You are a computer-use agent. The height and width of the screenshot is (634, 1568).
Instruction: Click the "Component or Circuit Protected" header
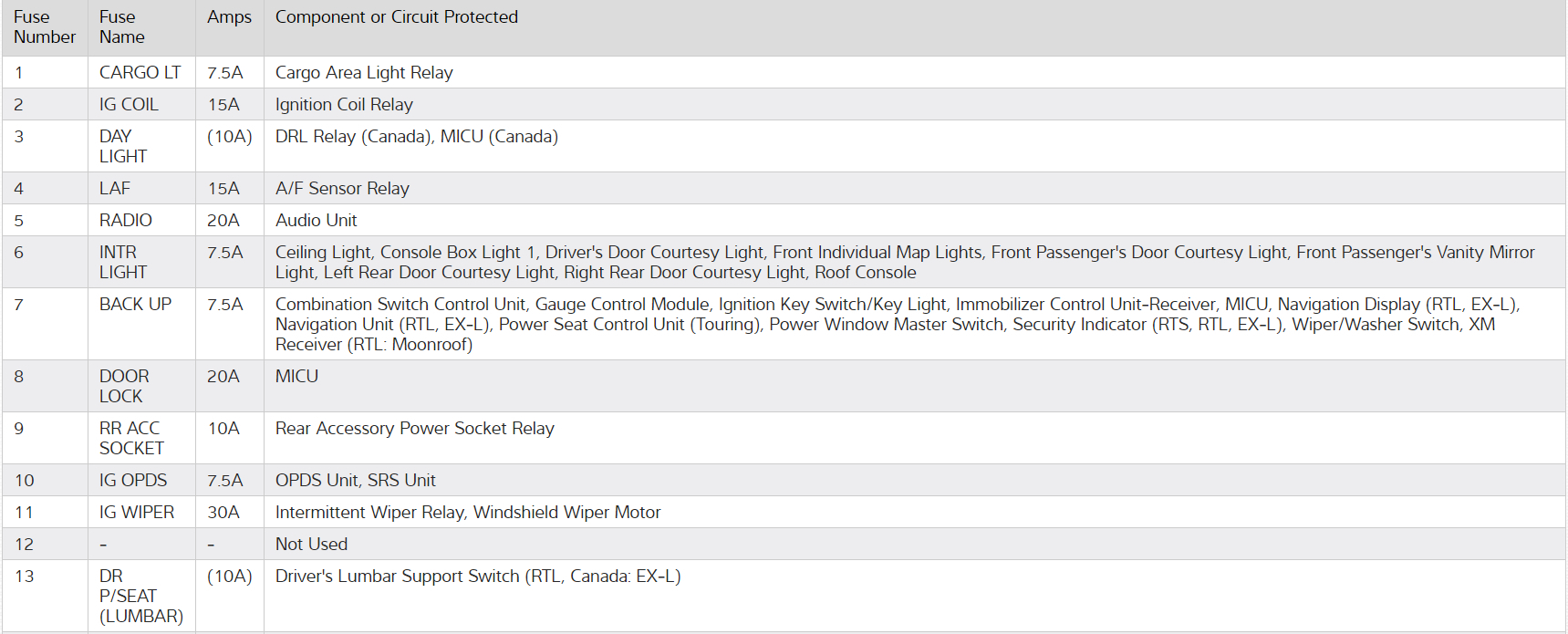coord(396,17)
